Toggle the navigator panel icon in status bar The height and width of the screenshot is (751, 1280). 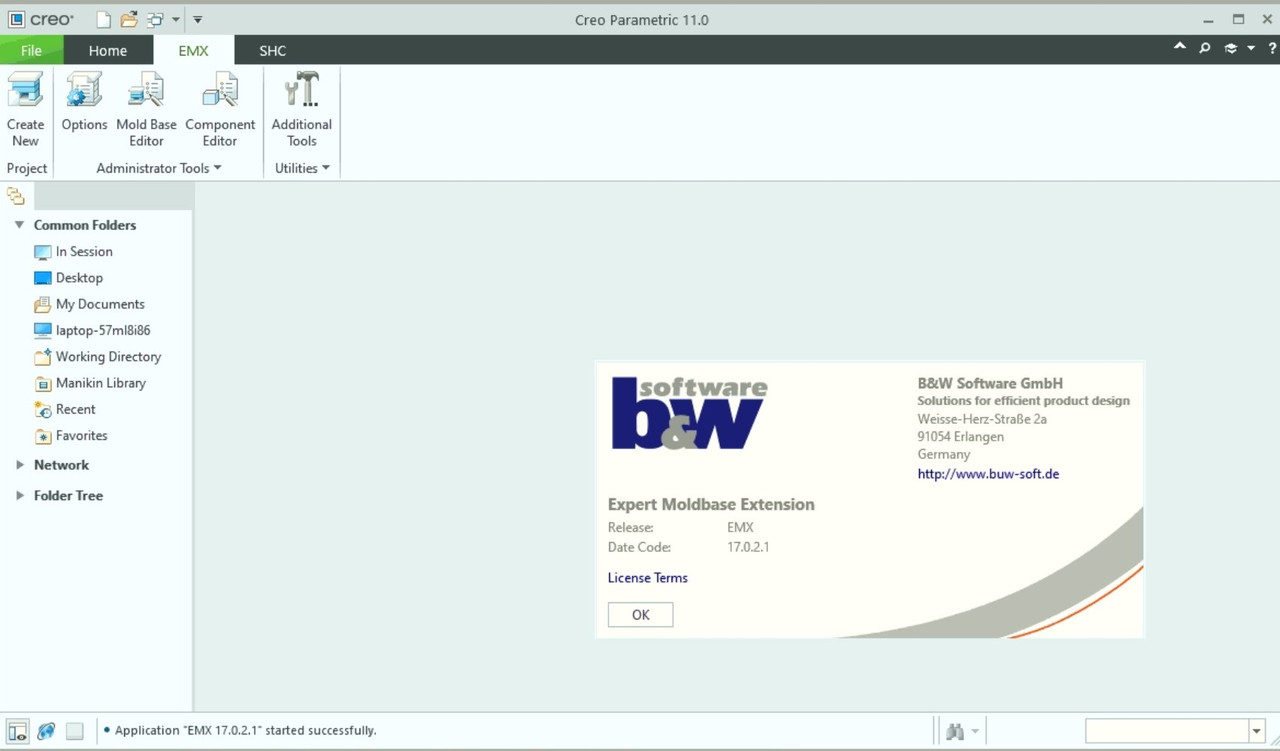click(x=17, y=731)
